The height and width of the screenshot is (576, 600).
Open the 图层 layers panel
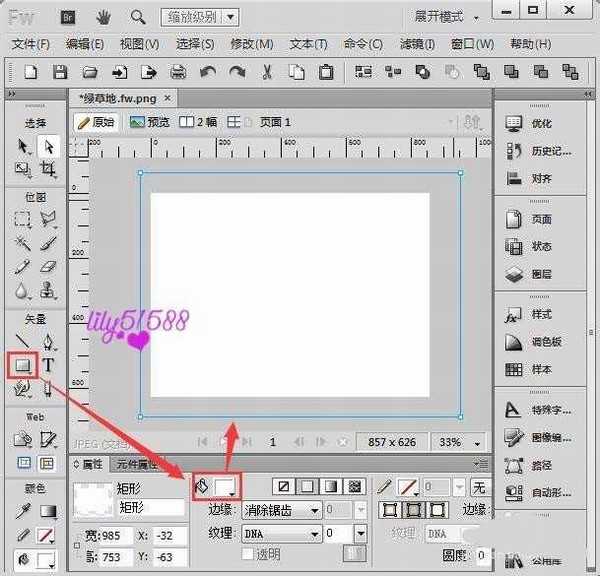coord(542,273)
